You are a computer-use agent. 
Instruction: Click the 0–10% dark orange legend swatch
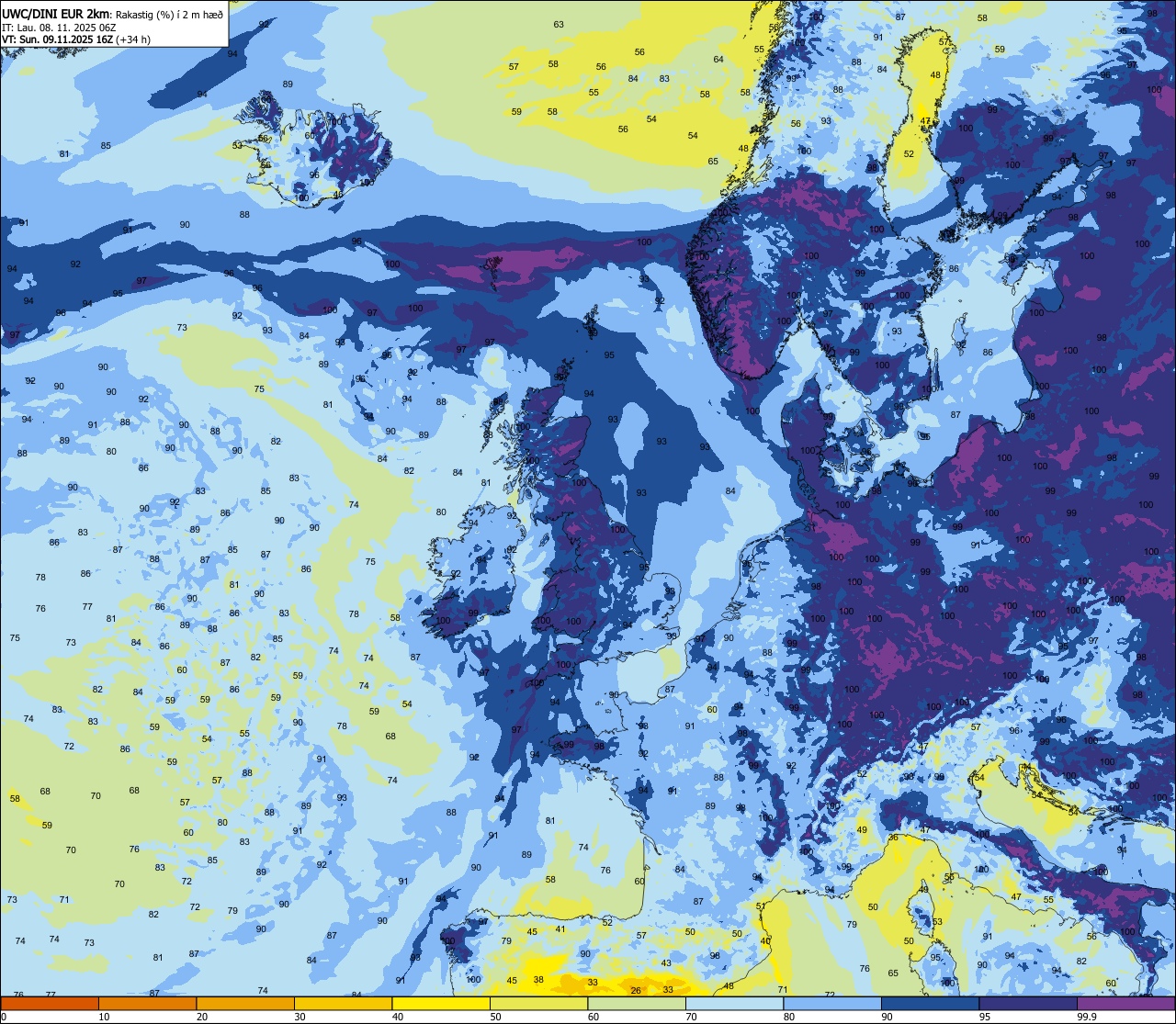50,1003
